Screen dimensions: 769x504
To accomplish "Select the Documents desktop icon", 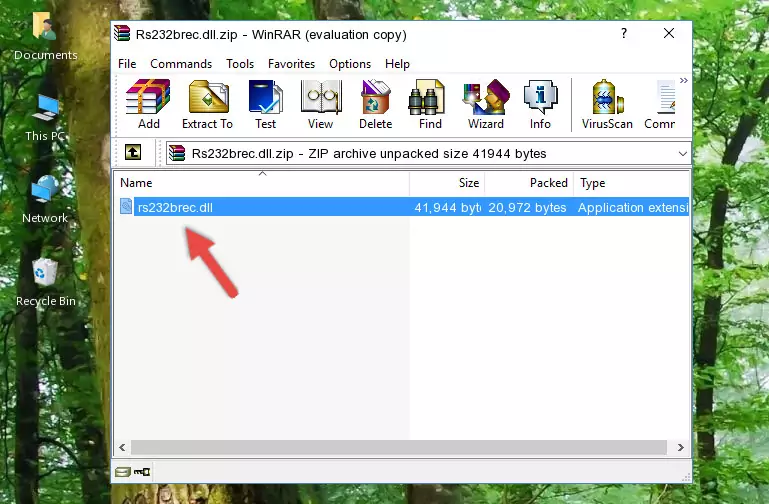I will (46, 37).
